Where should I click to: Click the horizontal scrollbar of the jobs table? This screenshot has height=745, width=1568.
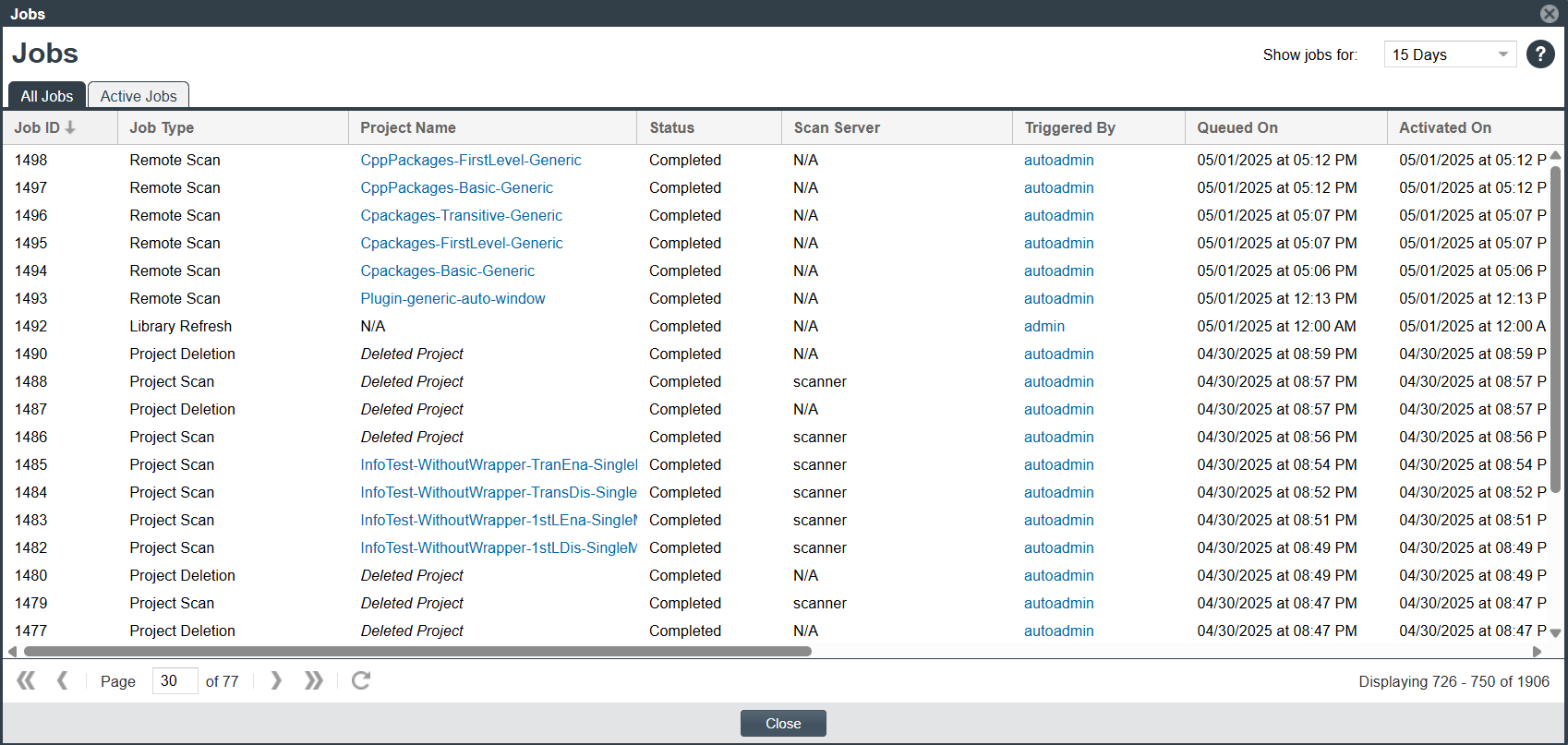(417, 651)
